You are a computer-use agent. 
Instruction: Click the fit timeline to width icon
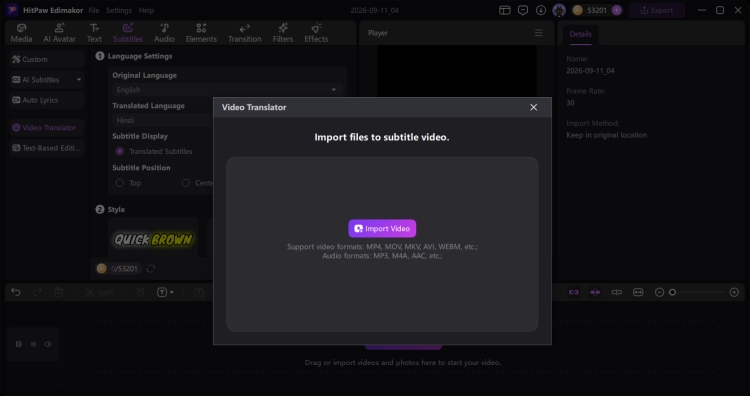(638, 292)
